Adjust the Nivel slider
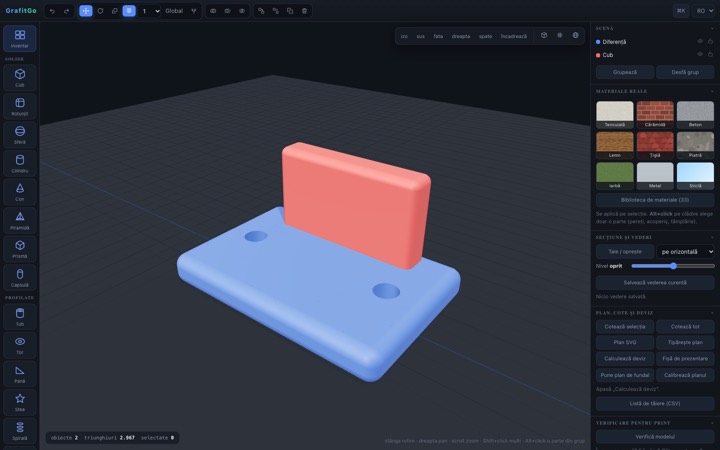The width and height of the screenshot is (720, 450). 673,266
